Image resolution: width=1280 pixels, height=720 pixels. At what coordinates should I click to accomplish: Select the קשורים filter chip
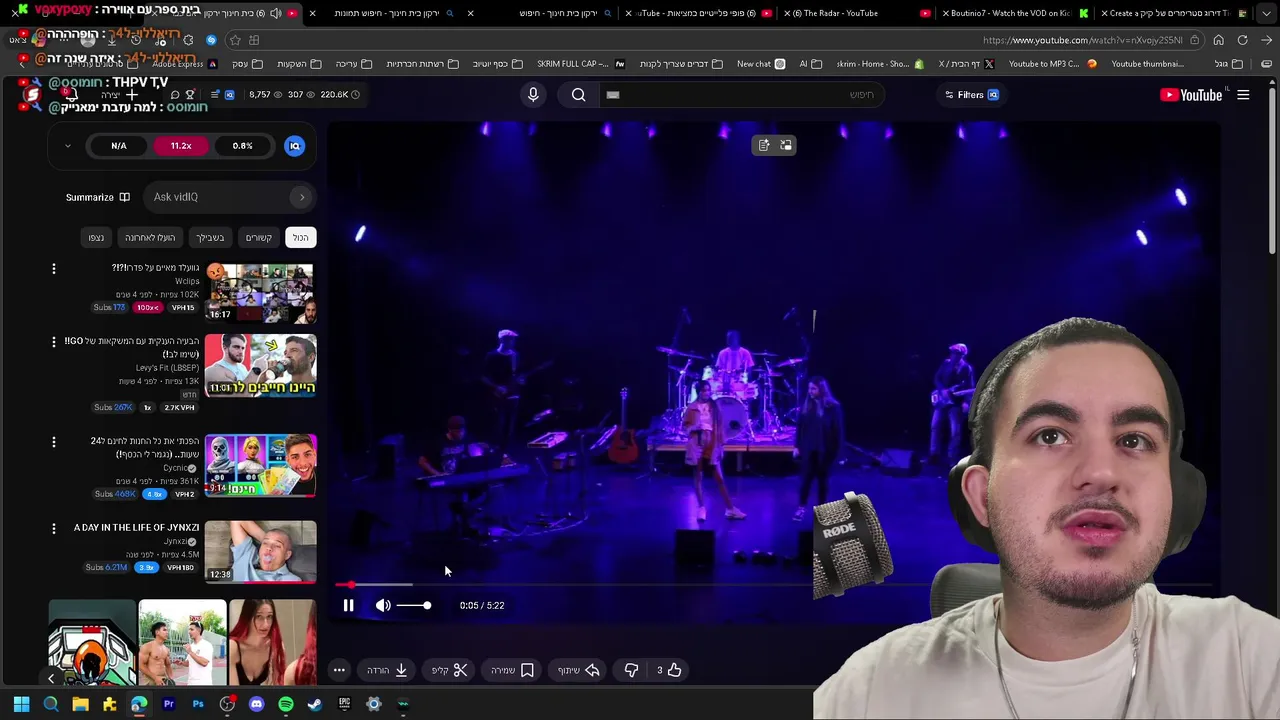point(259,237)
